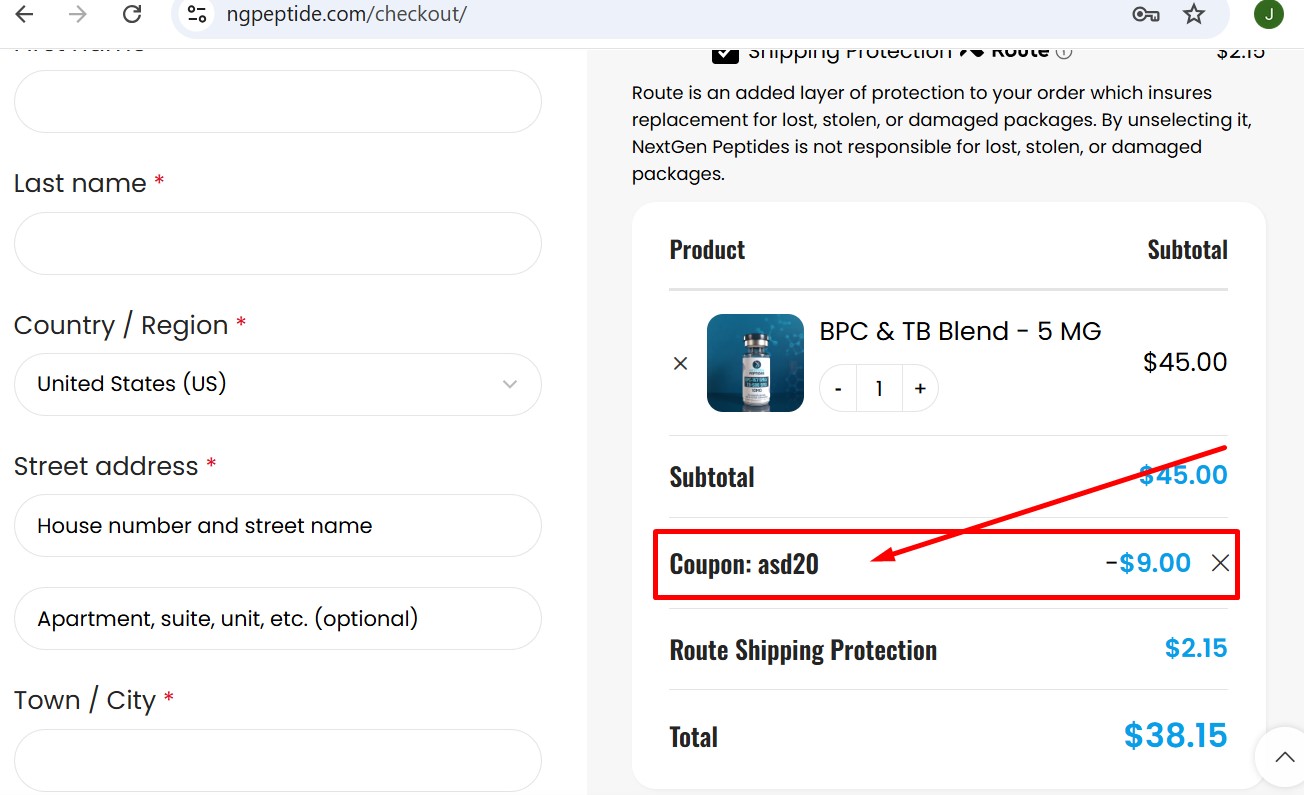Open the site information icon in address bar
1304x795 pixels.
coord(196,15)
